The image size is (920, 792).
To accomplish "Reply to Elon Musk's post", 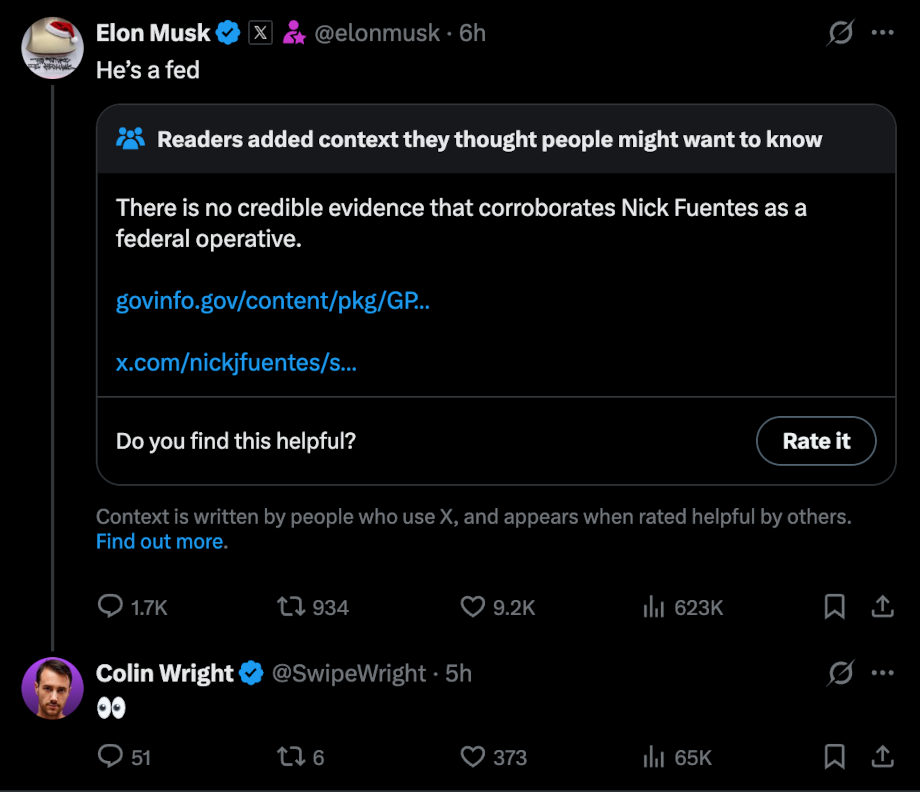I will point(110,607).
